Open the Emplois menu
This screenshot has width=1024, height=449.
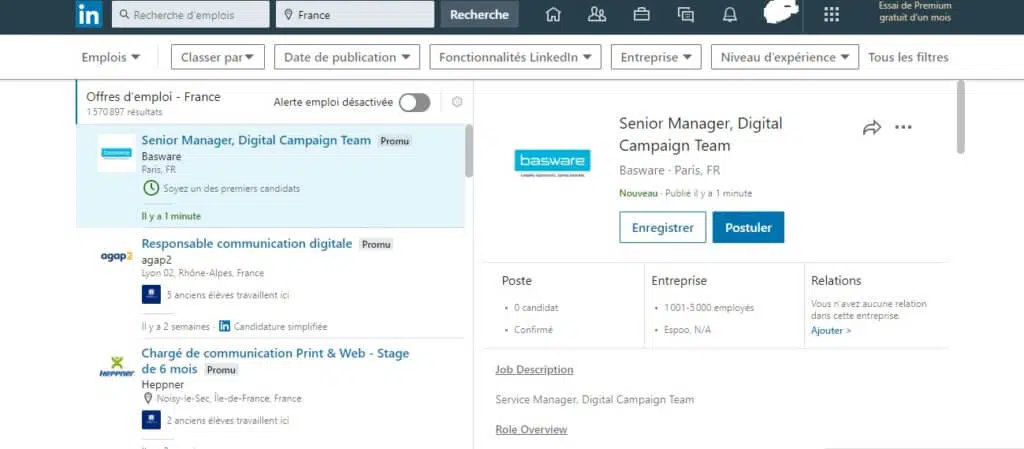tap(111, 57)
